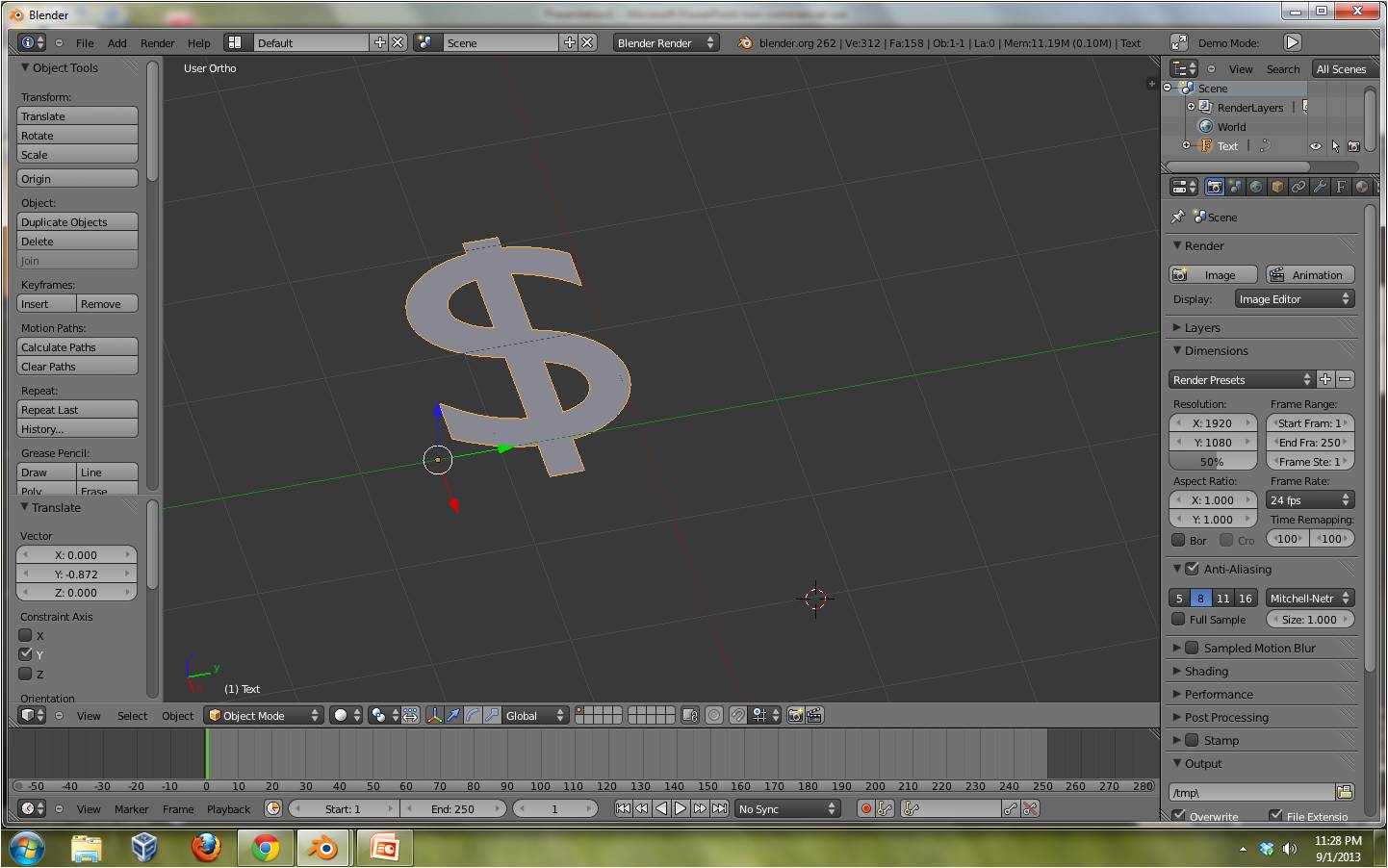Open the Help menu
The image size is (1388, 868).
(198, 43)
